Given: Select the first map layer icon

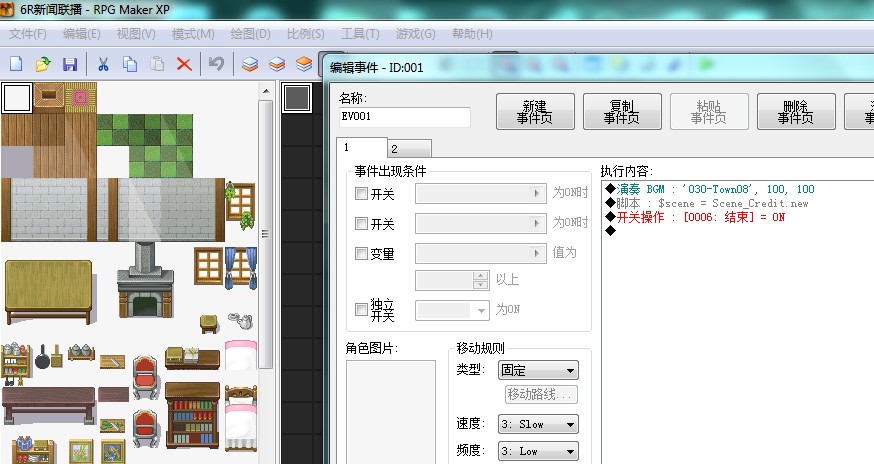Looking at the screenshot, I should (x=250, y=64).
